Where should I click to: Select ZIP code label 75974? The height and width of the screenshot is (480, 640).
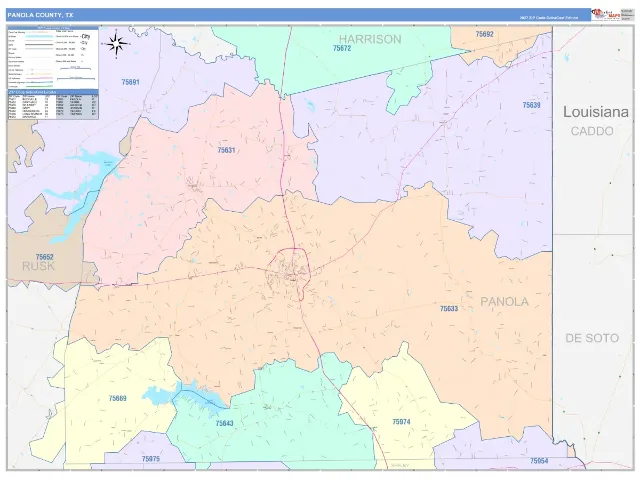[x=401, y=422]
